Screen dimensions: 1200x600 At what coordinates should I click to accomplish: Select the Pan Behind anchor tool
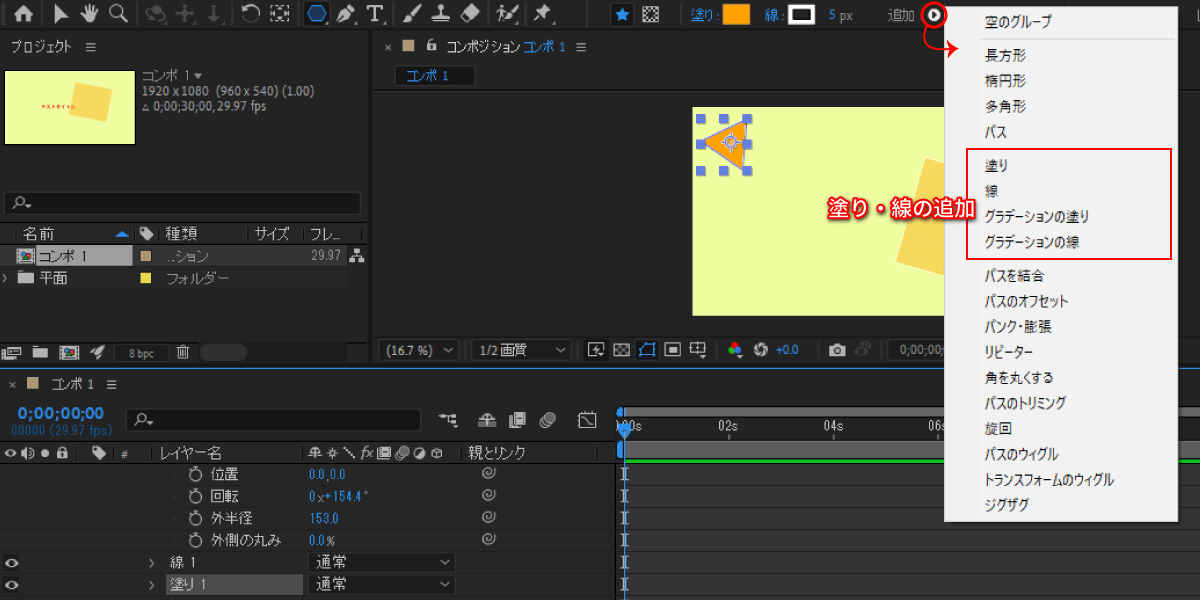click(x=281, y=14)
